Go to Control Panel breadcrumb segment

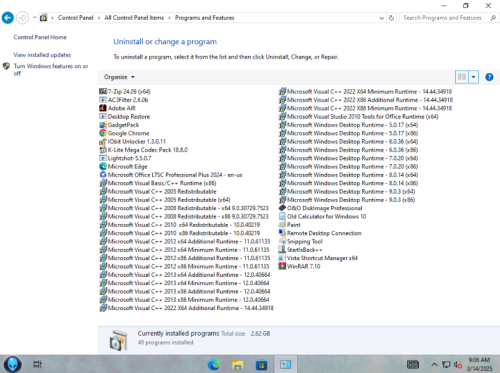coord(75,18)
